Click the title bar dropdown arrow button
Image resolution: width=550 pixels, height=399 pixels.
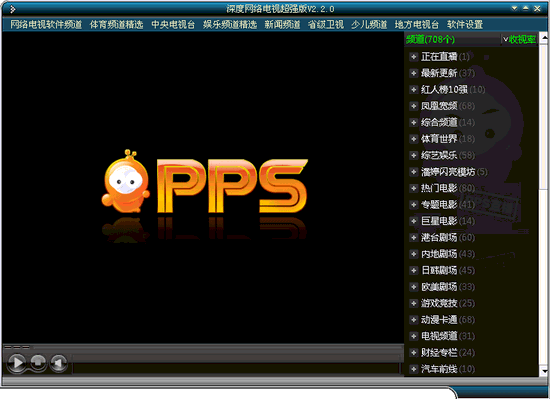515,8
